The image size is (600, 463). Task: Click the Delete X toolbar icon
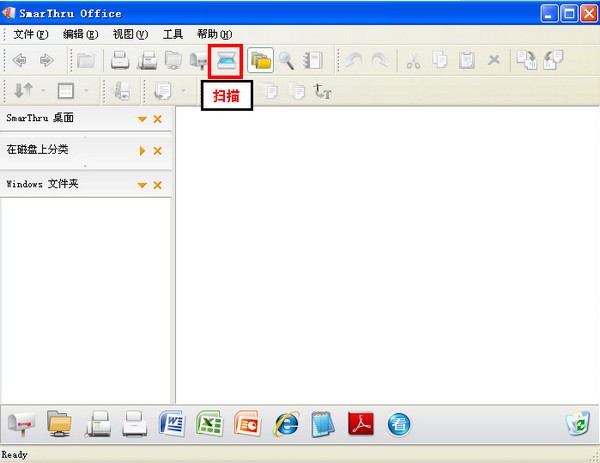(494, 60)
